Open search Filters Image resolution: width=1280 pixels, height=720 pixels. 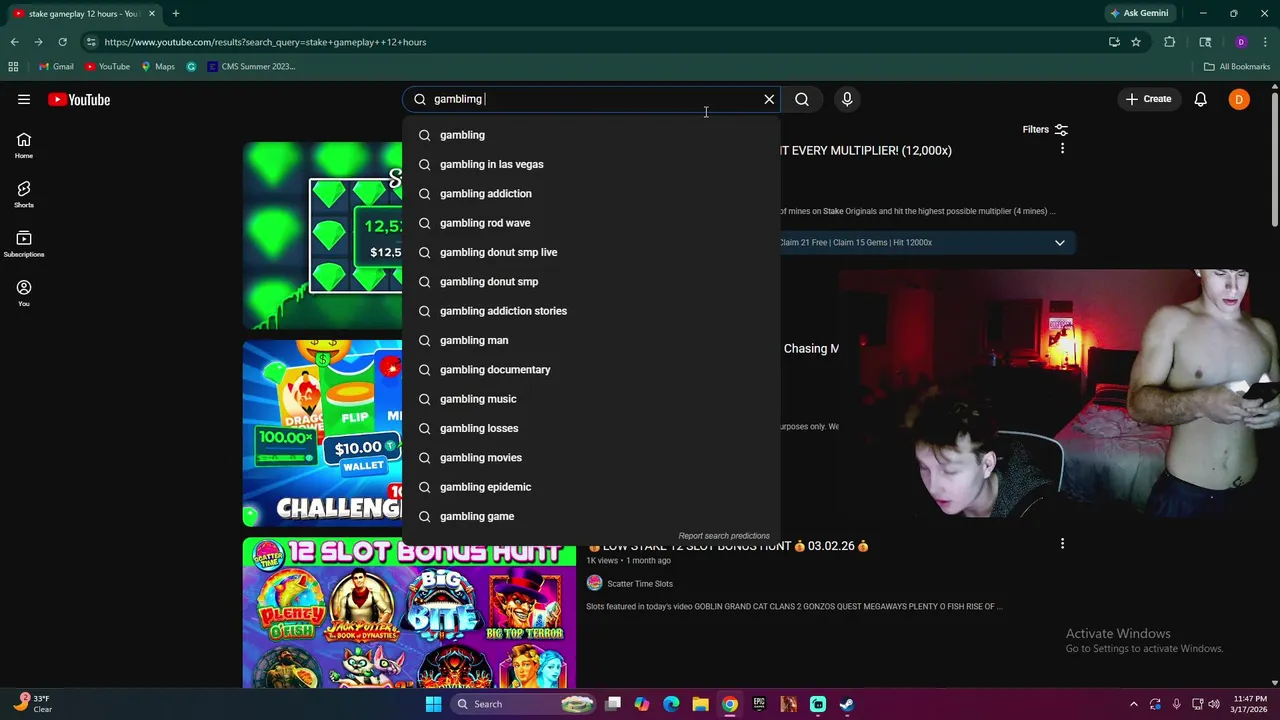[1045, 129]
